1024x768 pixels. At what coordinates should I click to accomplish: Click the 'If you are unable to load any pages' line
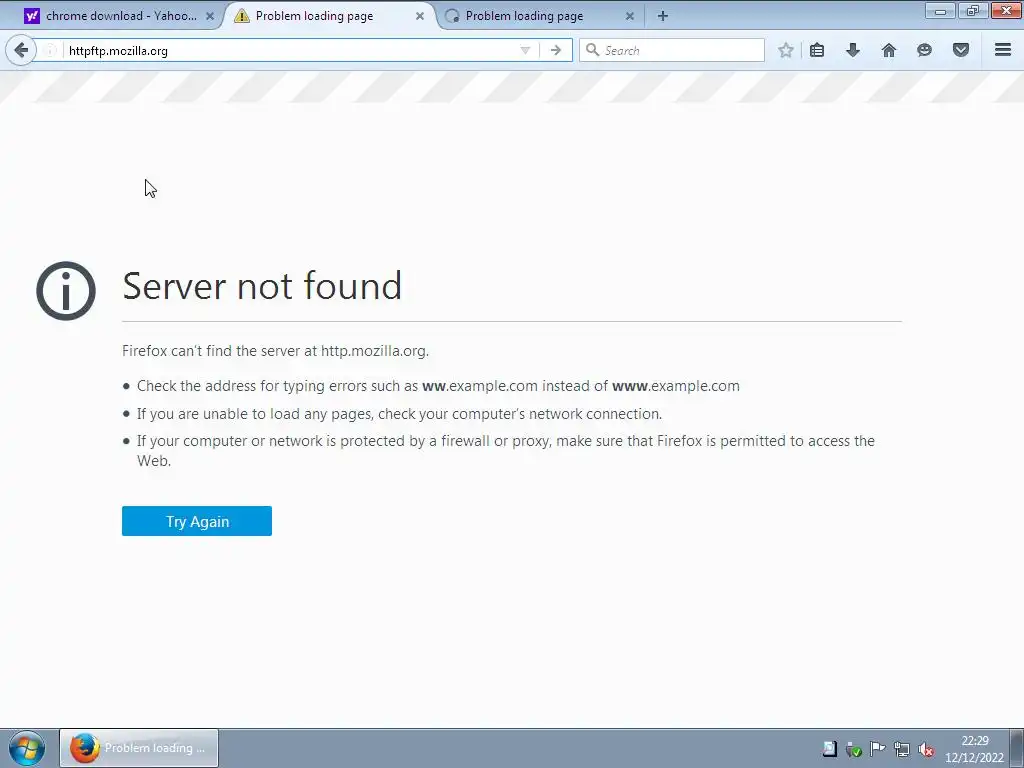(399, 414)
